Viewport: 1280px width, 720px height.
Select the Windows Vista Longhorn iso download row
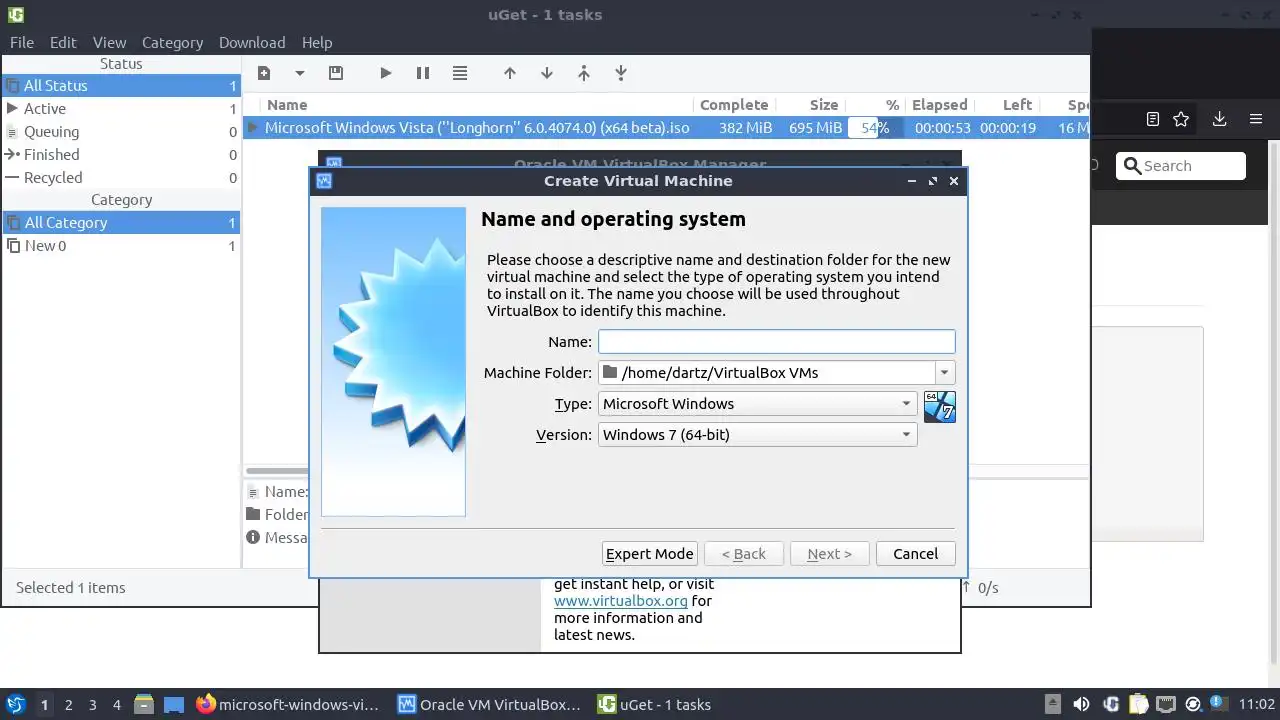pyautogui.click(x=666, y=128)
